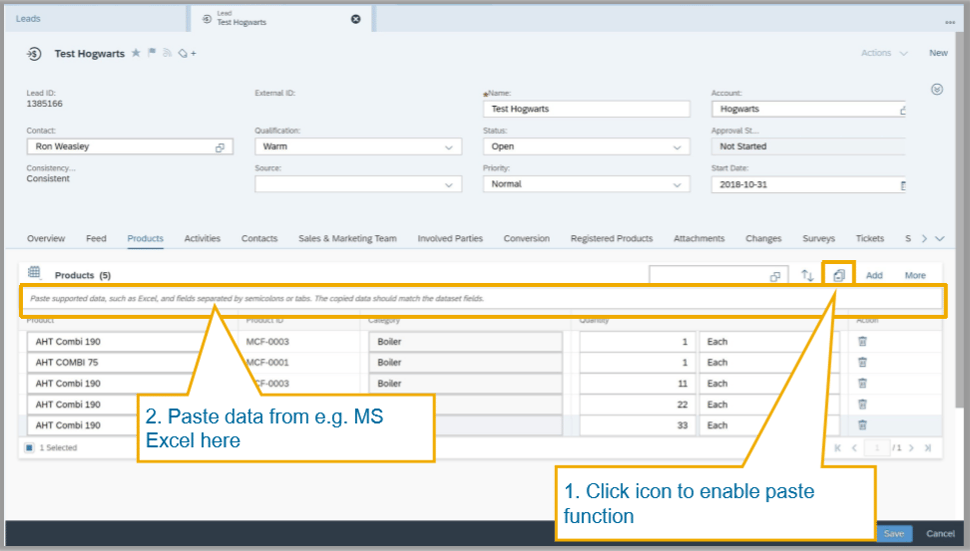Follow the lead feed icon
This screenshot has height=551, width=970.
(x=167, y=53)
